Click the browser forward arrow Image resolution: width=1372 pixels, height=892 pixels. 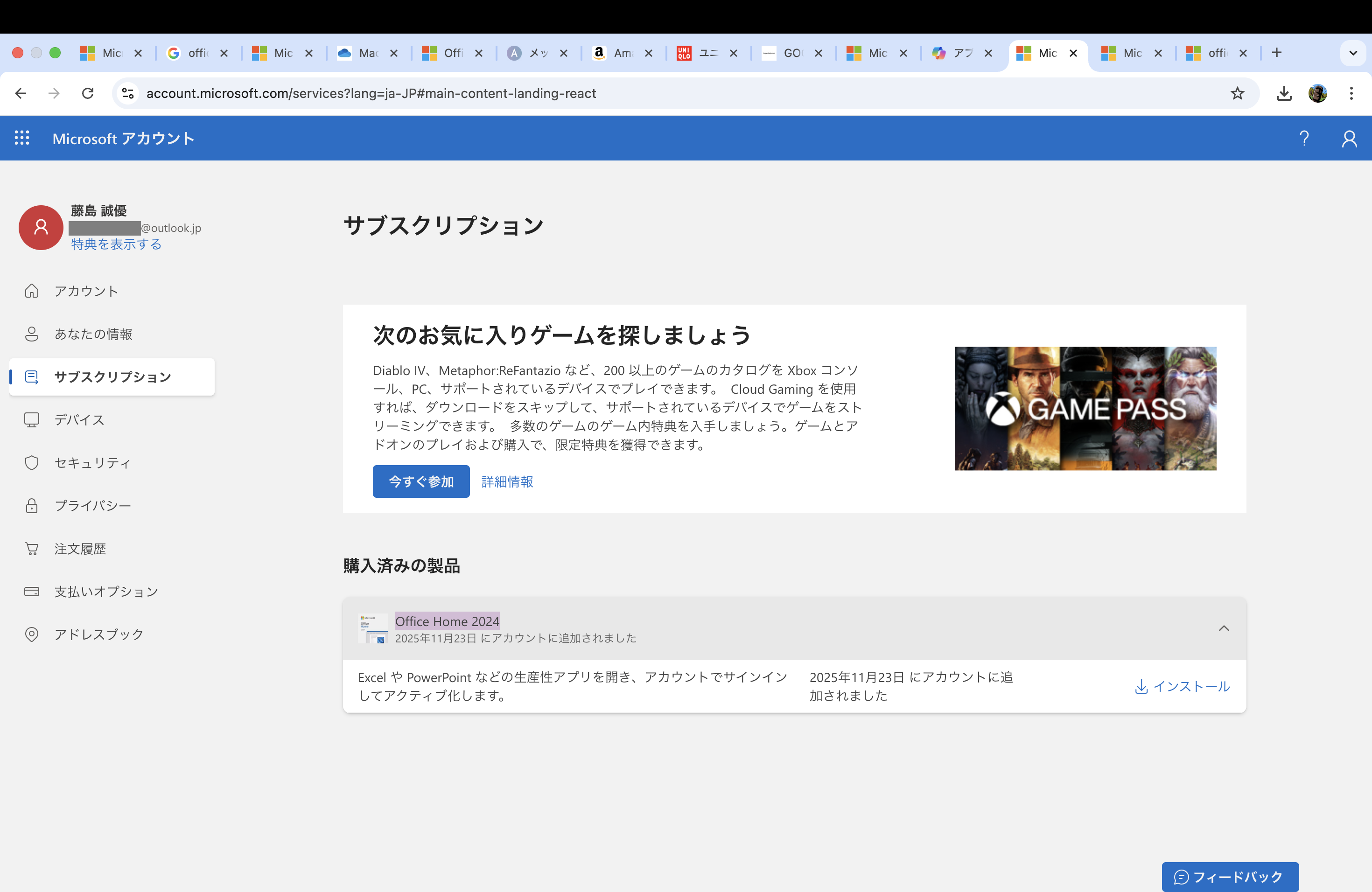tap(54, 93)
